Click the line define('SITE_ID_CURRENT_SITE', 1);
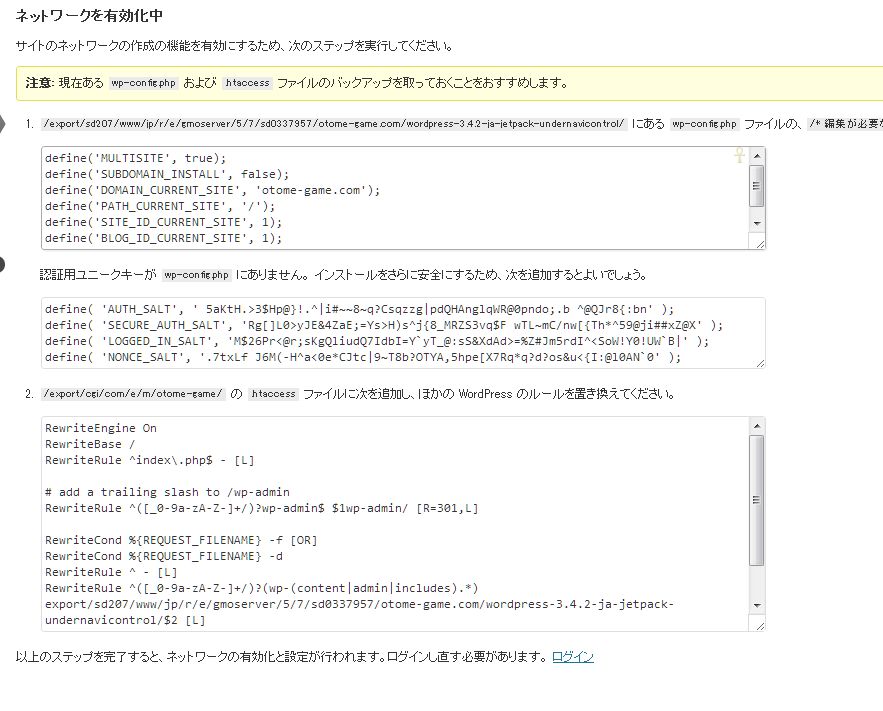 pos(163,222)
